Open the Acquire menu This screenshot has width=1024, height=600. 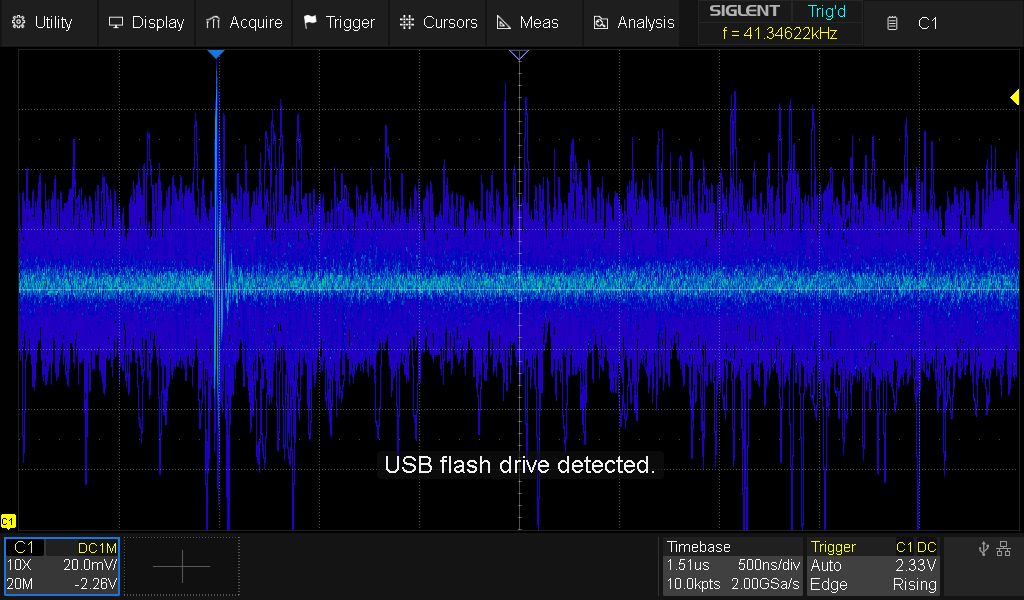[244, 22]
